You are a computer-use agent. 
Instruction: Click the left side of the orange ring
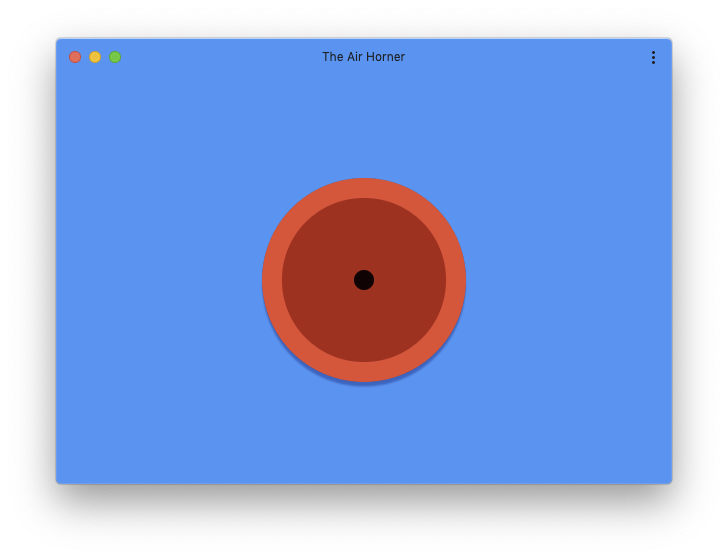pos(272,280)
